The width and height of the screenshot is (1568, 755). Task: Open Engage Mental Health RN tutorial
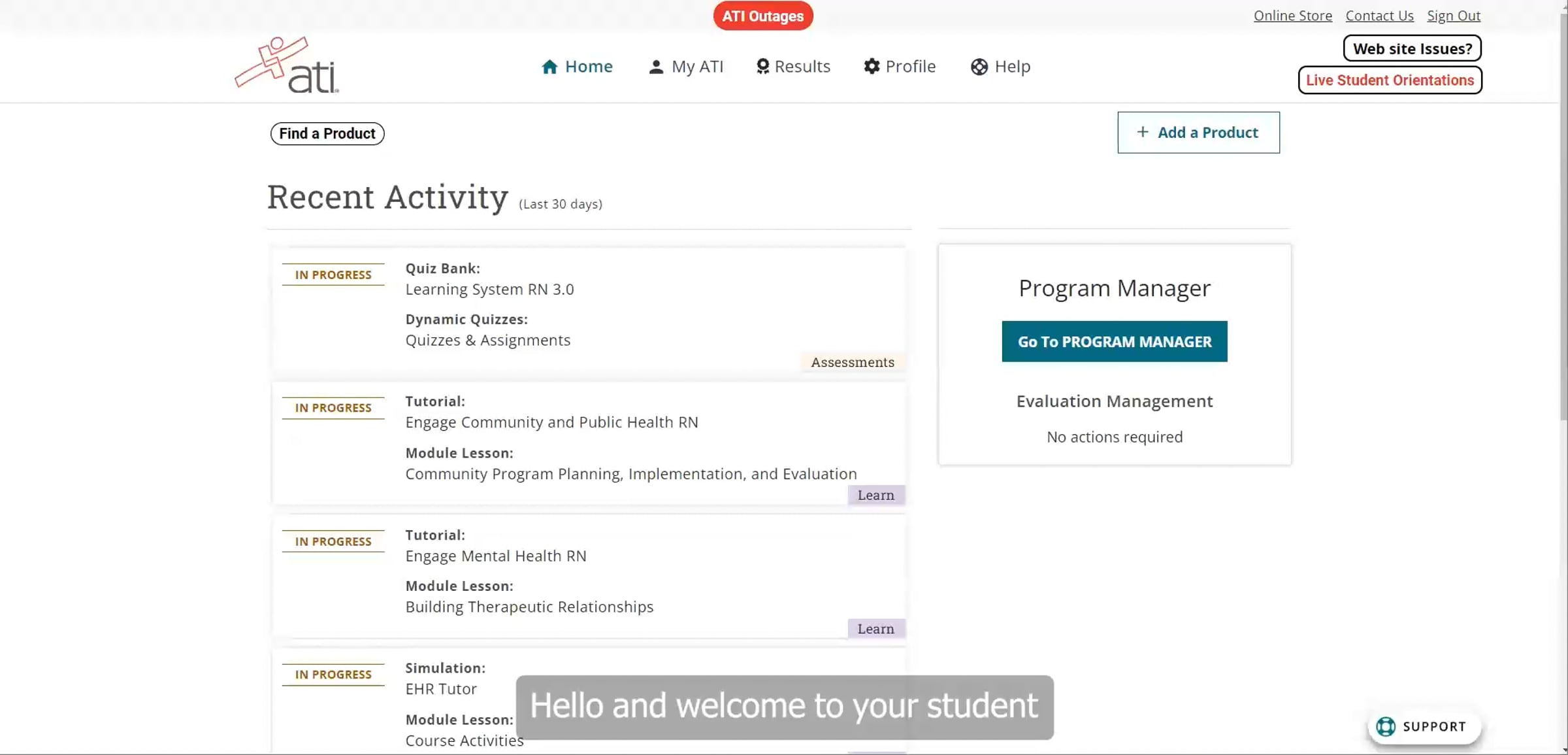pos(495,556)
